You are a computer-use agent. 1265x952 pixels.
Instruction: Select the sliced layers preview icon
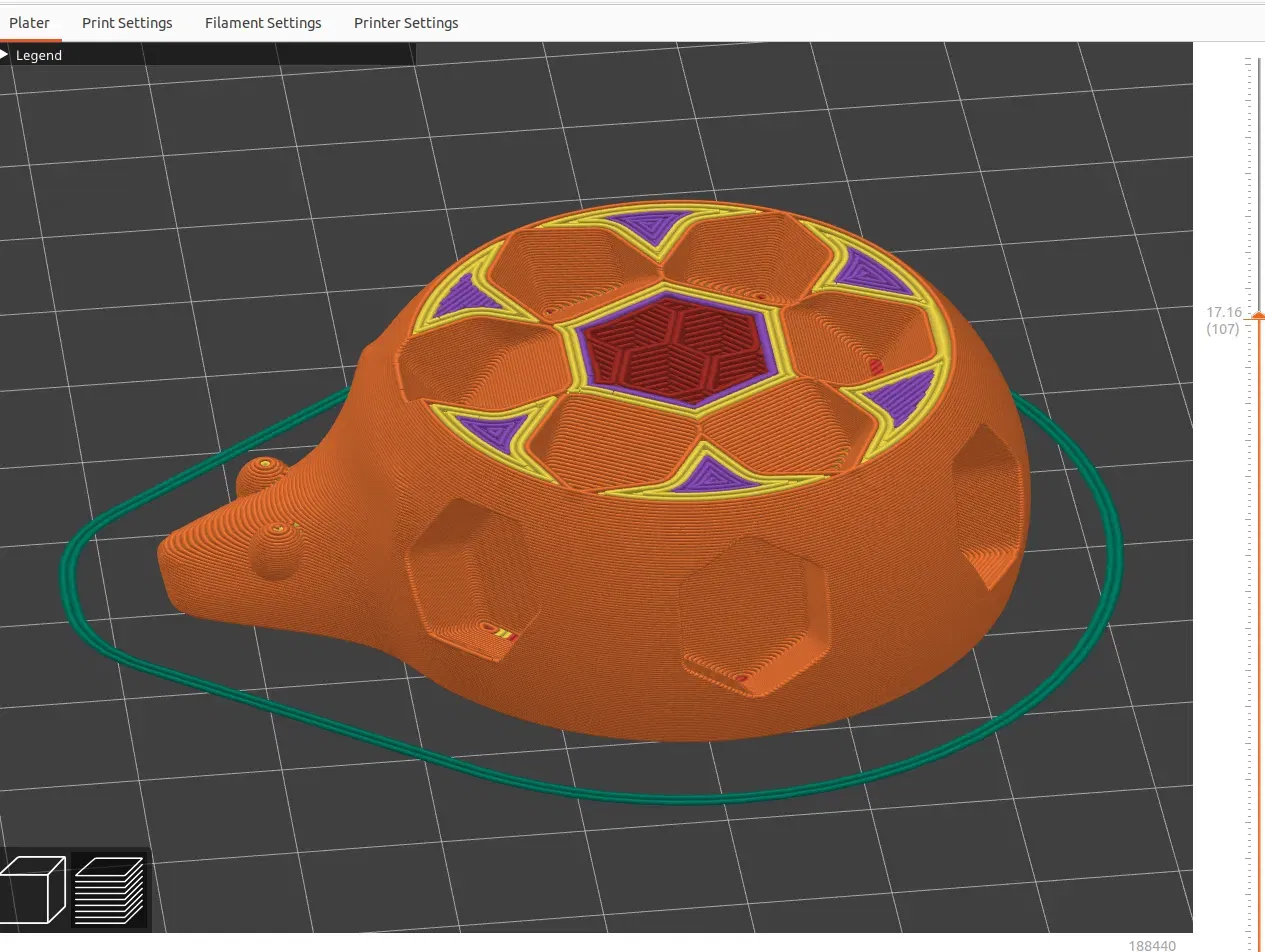[110, 890]
